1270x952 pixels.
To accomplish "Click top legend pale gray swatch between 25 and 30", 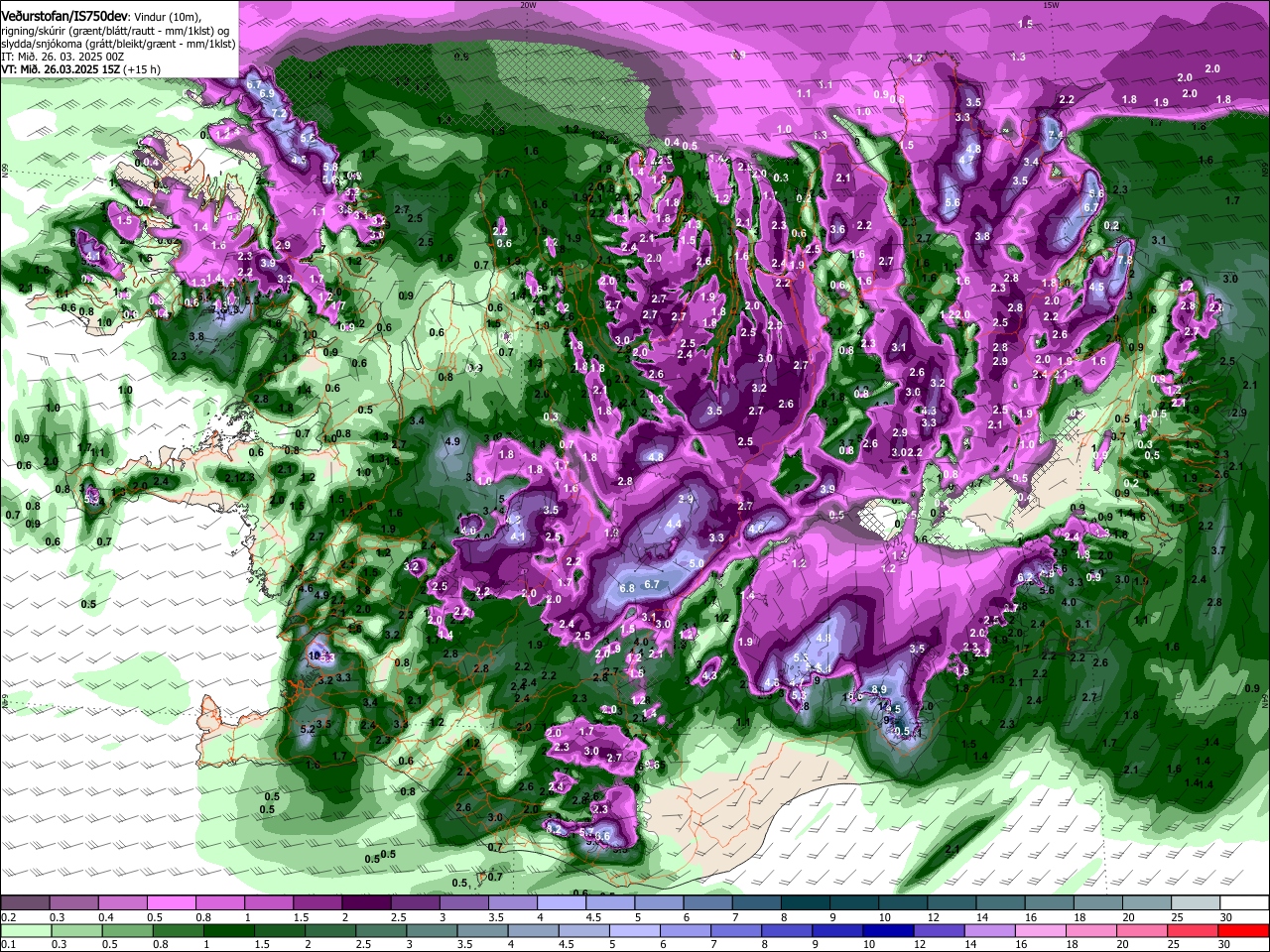I will click(1197, 903).
